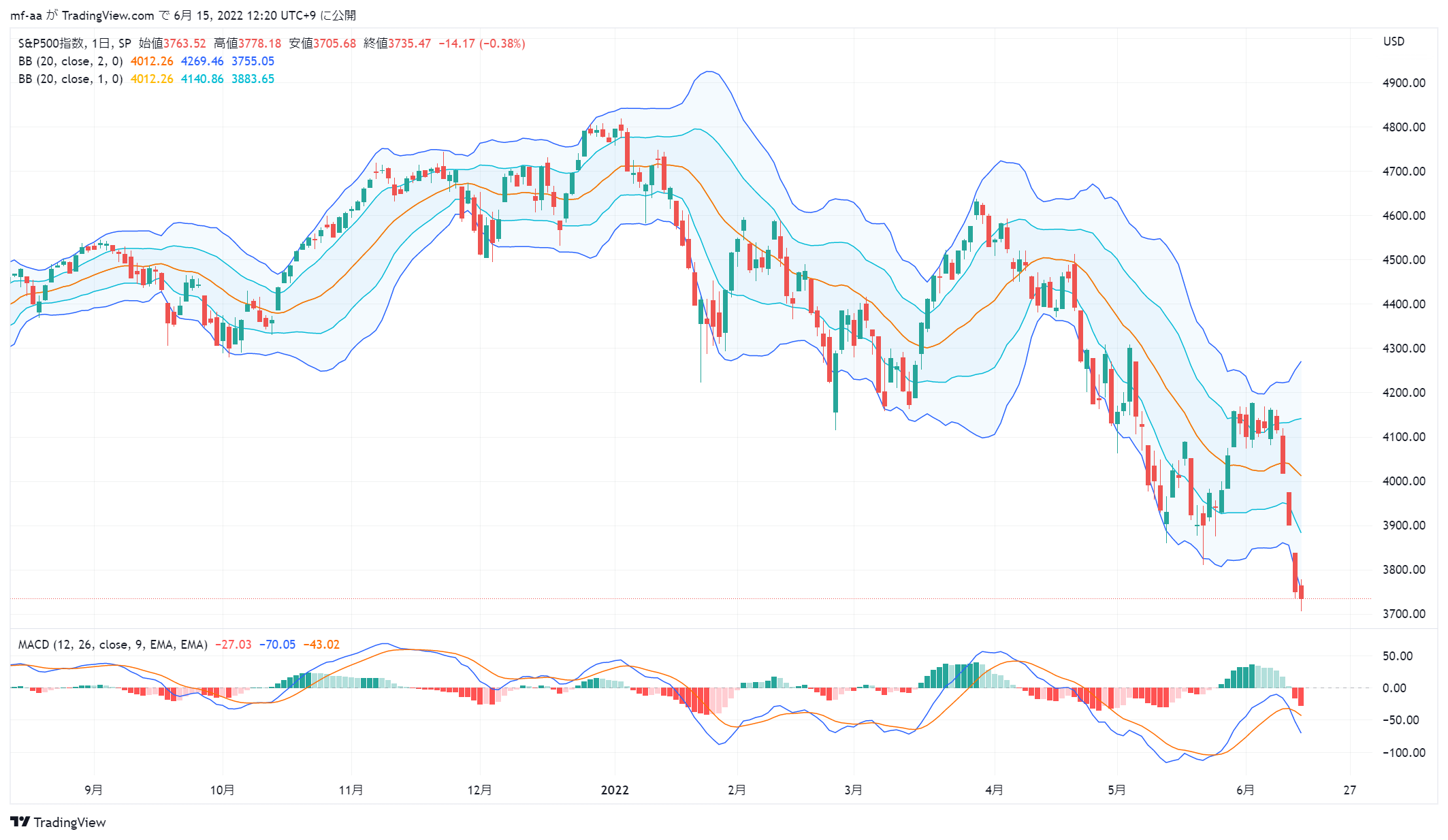Click the -100.00 MACD axis label
The image size is (1448, 840).
pos(1404,753)
